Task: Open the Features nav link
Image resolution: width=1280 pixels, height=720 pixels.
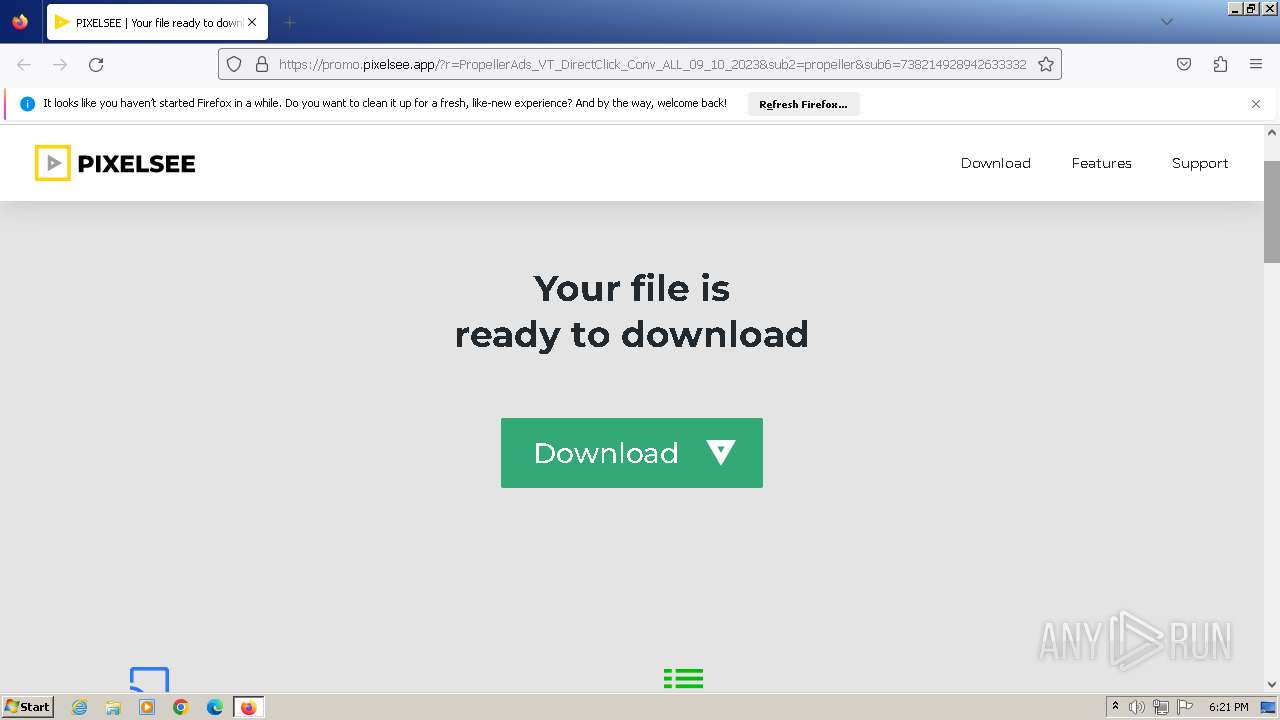Action: (x=1101, y=163)
